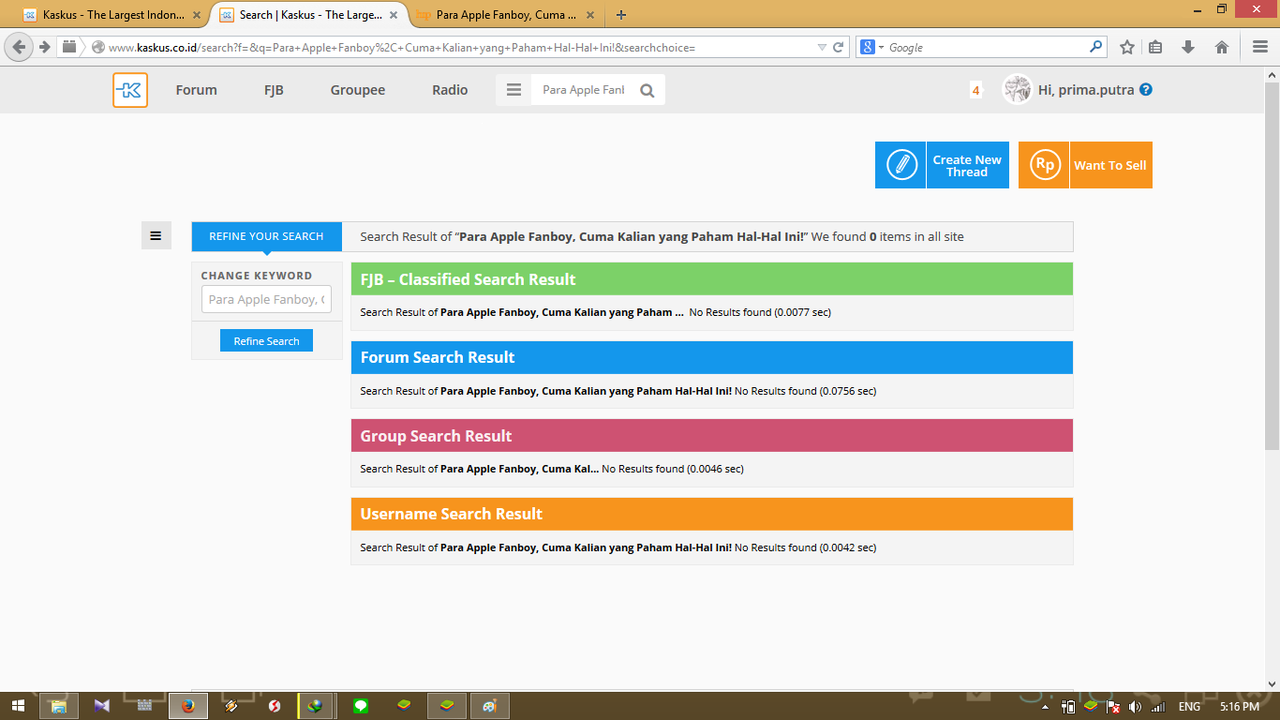
Task: Open the downloads arrow icon
Action: click(x=1188, y=47)
